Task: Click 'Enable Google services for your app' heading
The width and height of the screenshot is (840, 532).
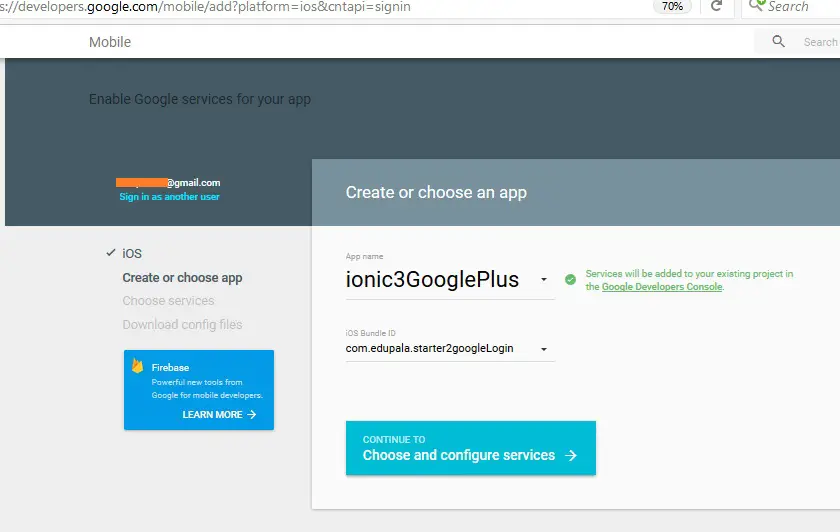Action: coord(200,100)
